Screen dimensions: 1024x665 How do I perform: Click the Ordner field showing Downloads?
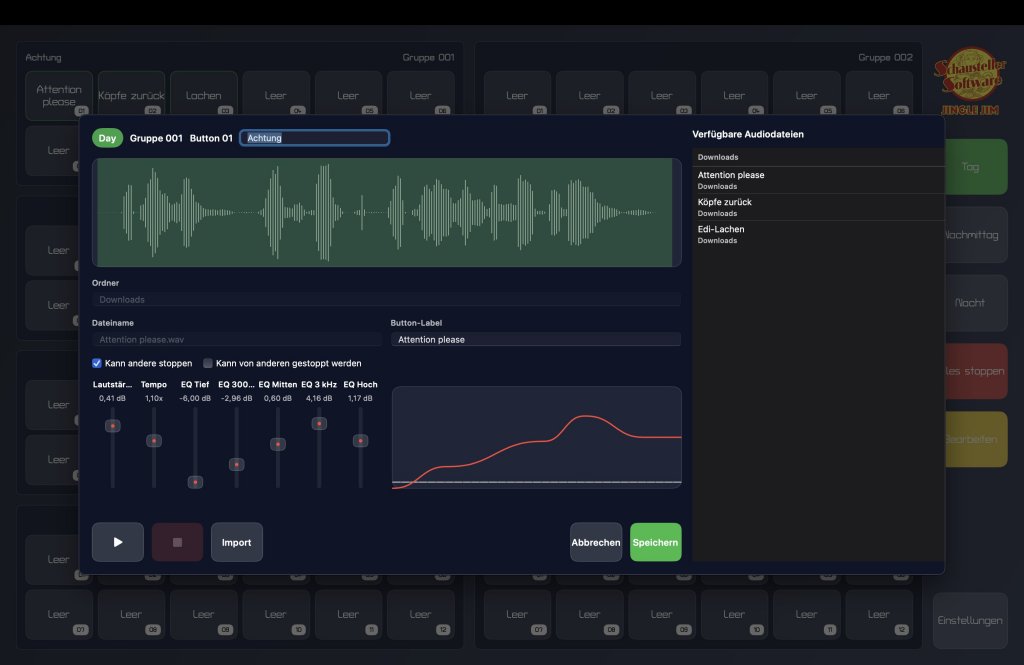tap(387, 300)
